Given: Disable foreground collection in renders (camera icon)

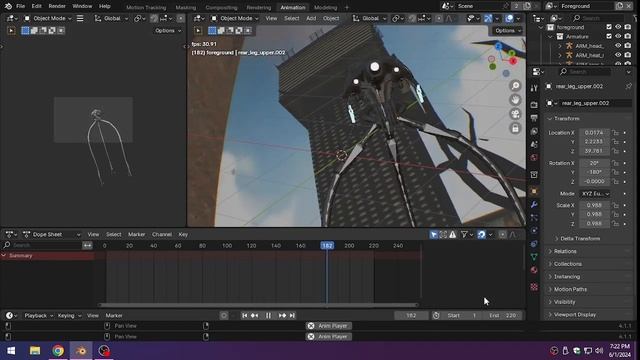Looking at the screenshot, I should [x=628, y=27].
